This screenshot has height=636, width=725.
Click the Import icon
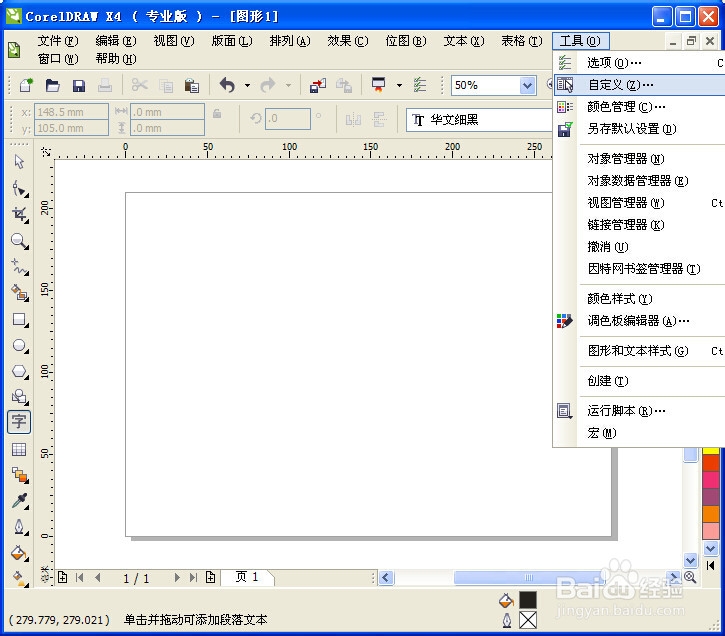point(318,86)
